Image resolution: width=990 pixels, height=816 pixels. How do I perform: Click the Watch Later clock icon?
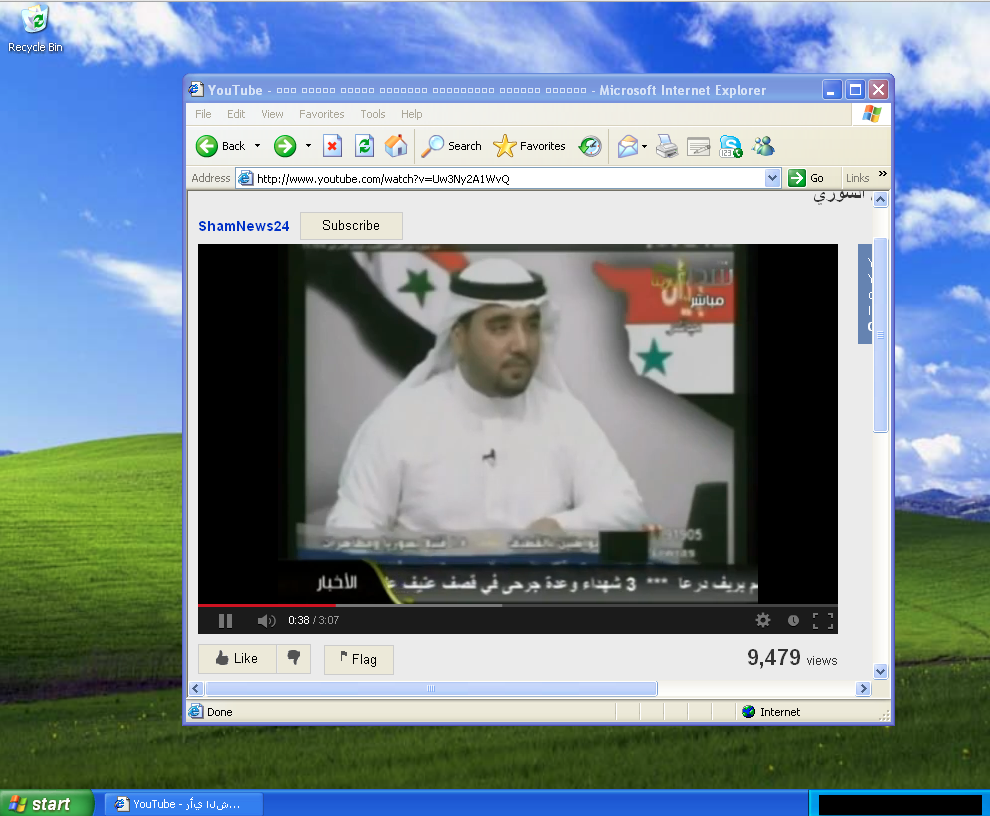pos(794,621)
